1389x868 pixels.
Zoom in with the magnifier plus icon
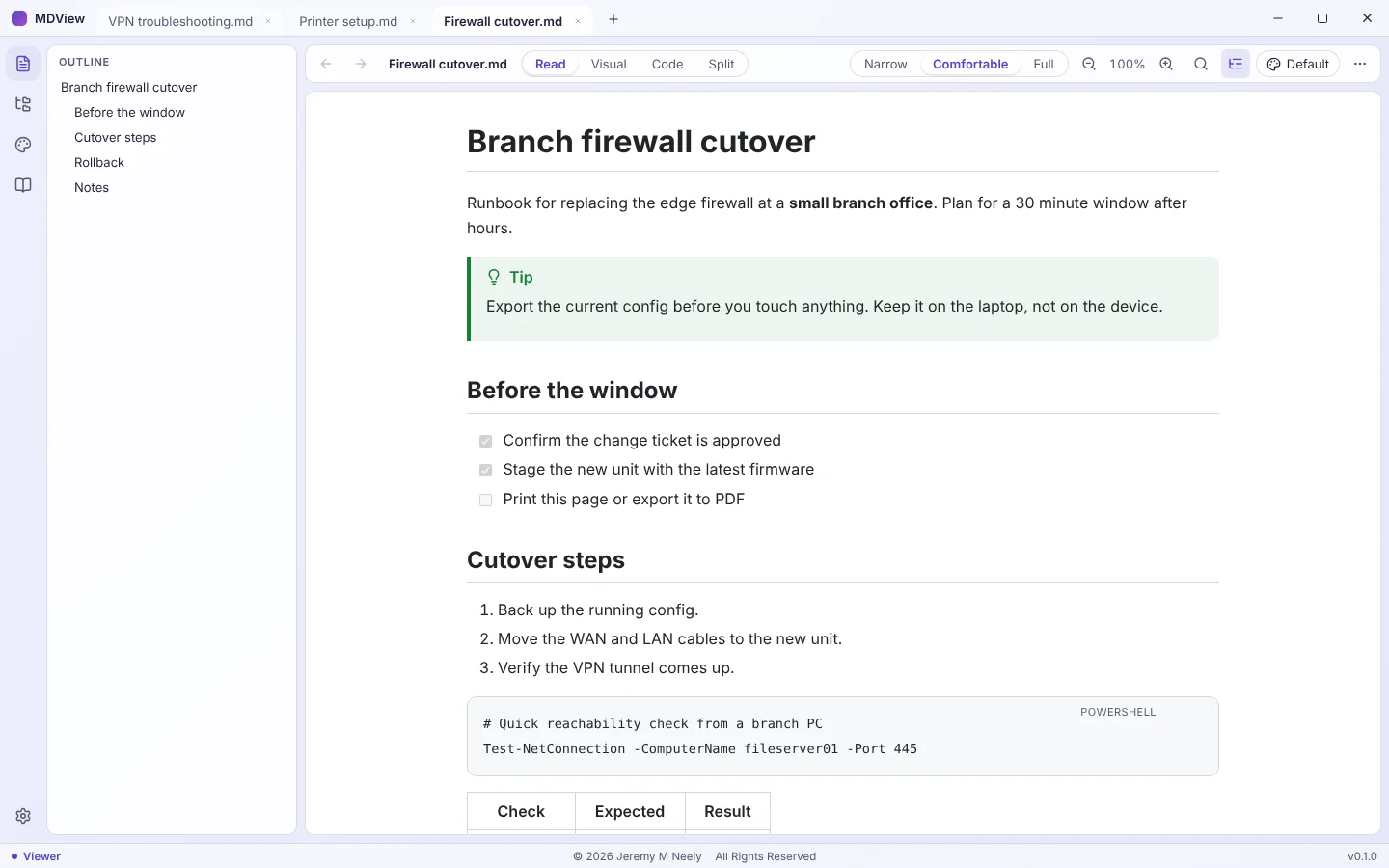click(1166, 64)
